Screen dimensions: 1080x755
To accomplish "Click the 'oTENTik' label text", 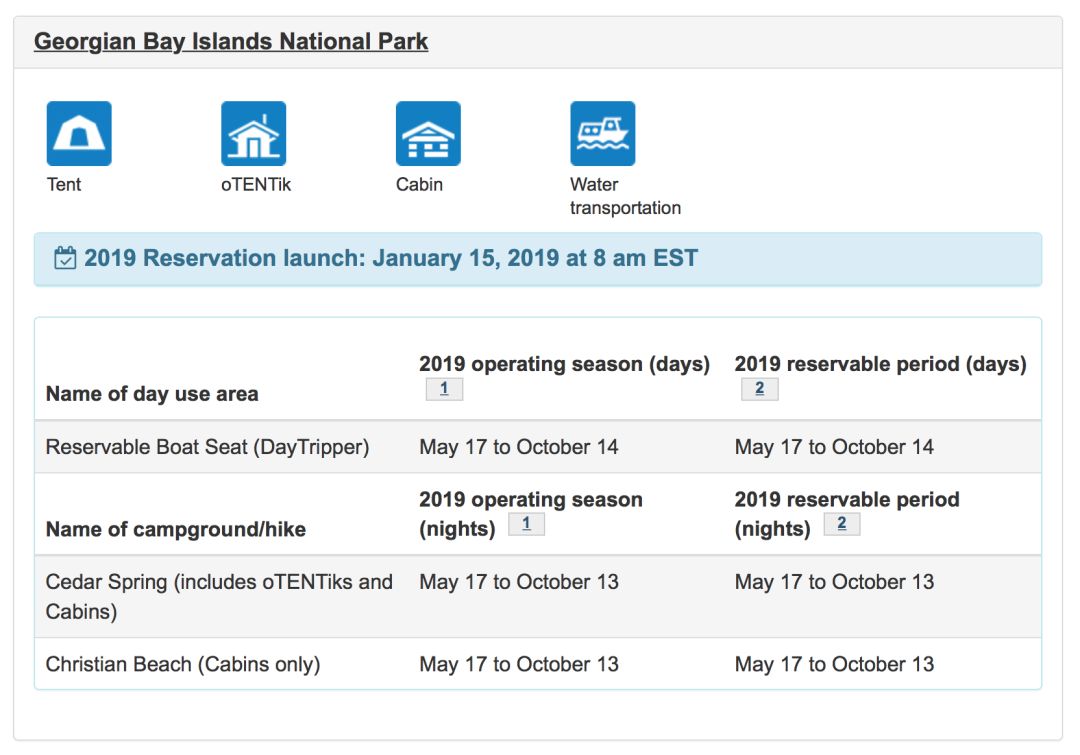I will coord(256,185).
